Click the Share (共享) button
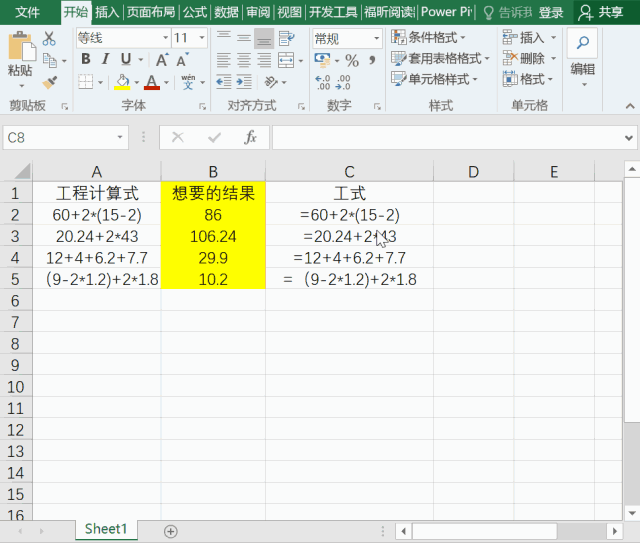 tap(602, 12)
